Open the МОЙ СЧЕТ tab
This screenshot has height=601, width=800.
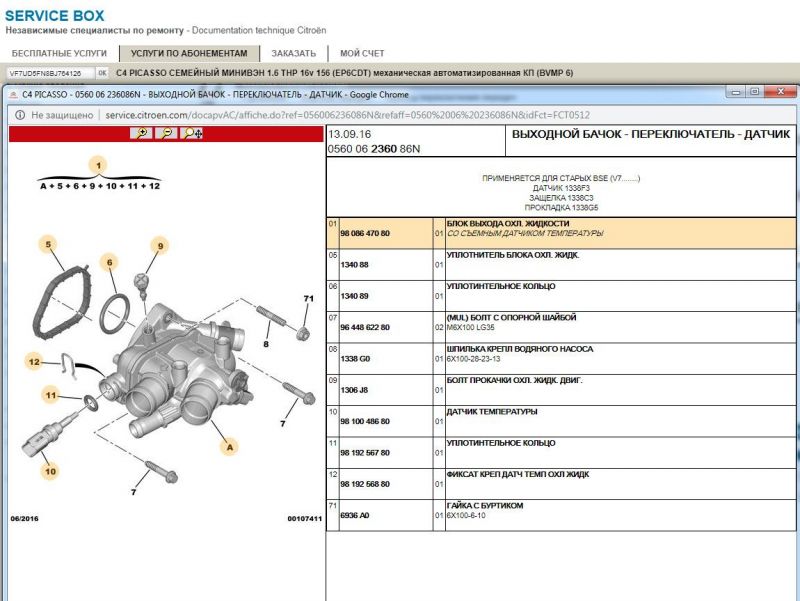[362, 53]
